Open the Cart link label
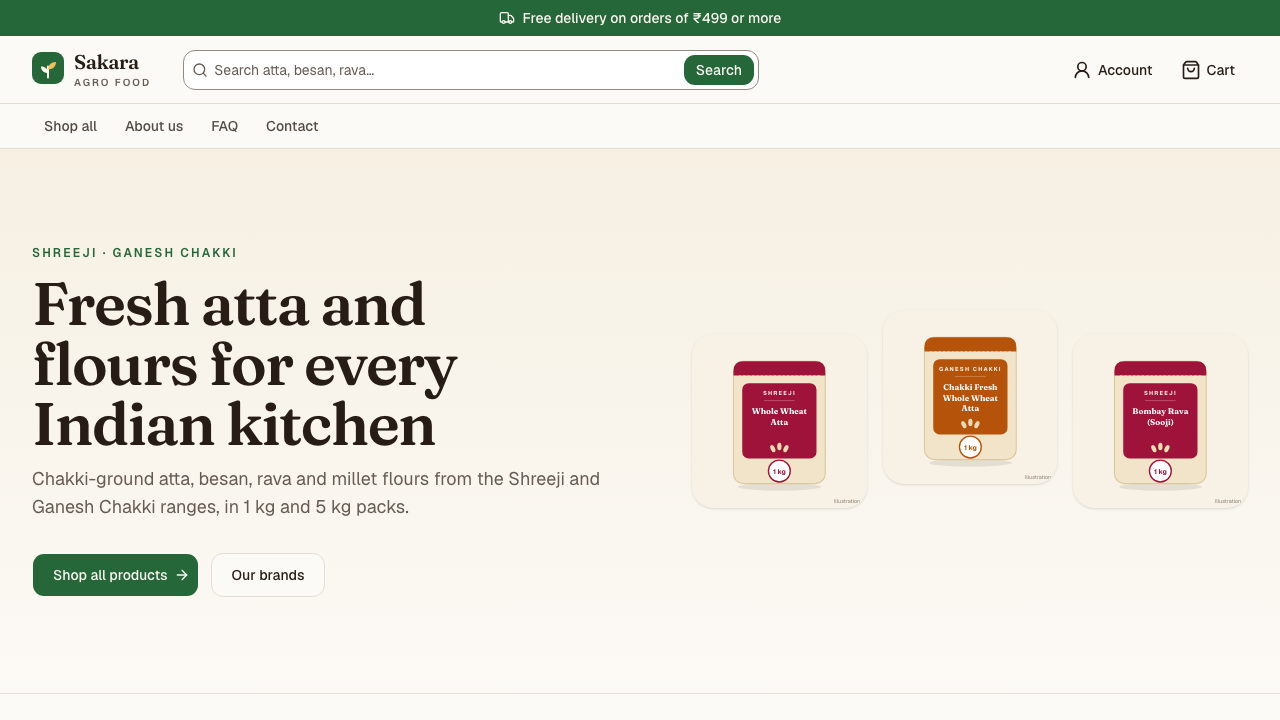 (1221, 70)
